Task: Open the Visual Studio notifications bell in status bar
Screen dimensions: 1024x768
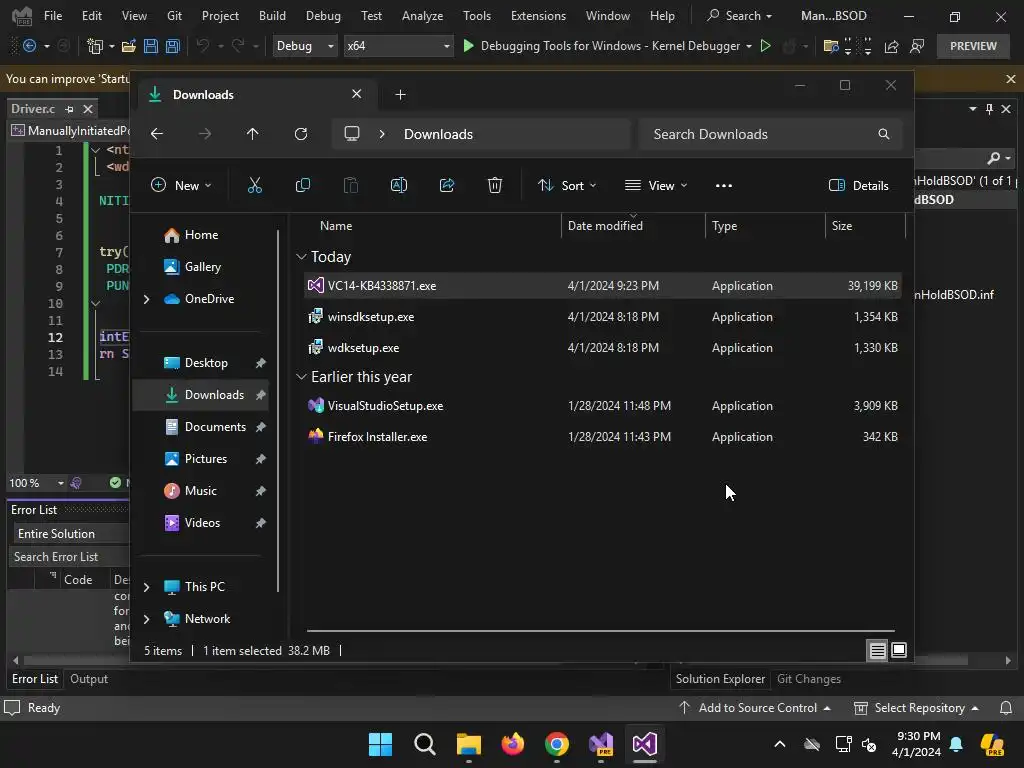Action: pos(1006,708)
